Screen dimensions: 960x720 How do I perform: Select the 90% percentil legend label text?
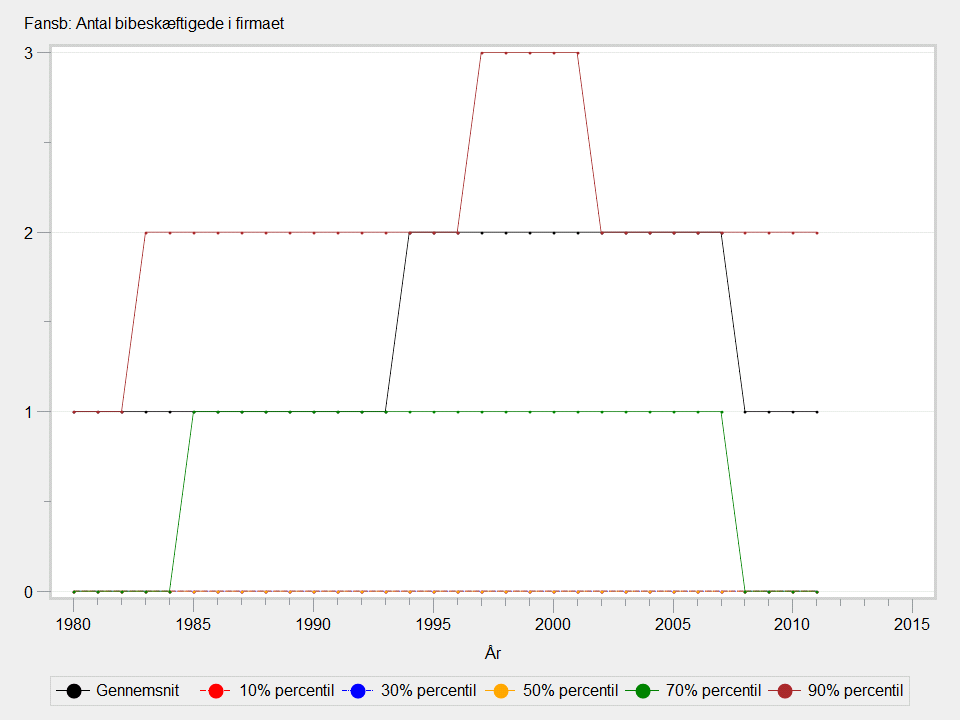(x=855, y=691)
